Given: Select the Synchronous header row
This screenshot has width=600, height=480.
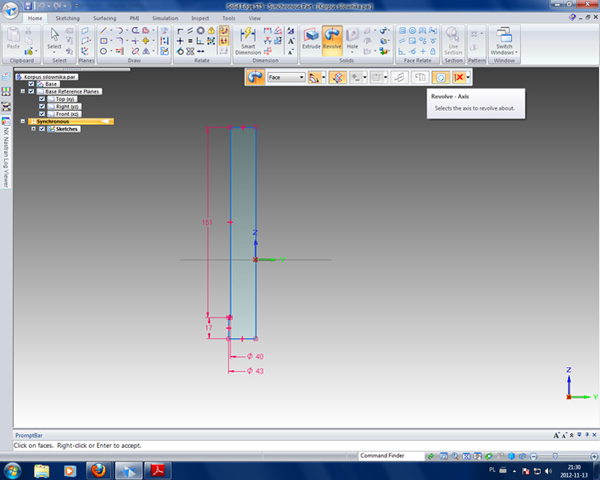Looking at the screenshot, I should coord(71,121).
